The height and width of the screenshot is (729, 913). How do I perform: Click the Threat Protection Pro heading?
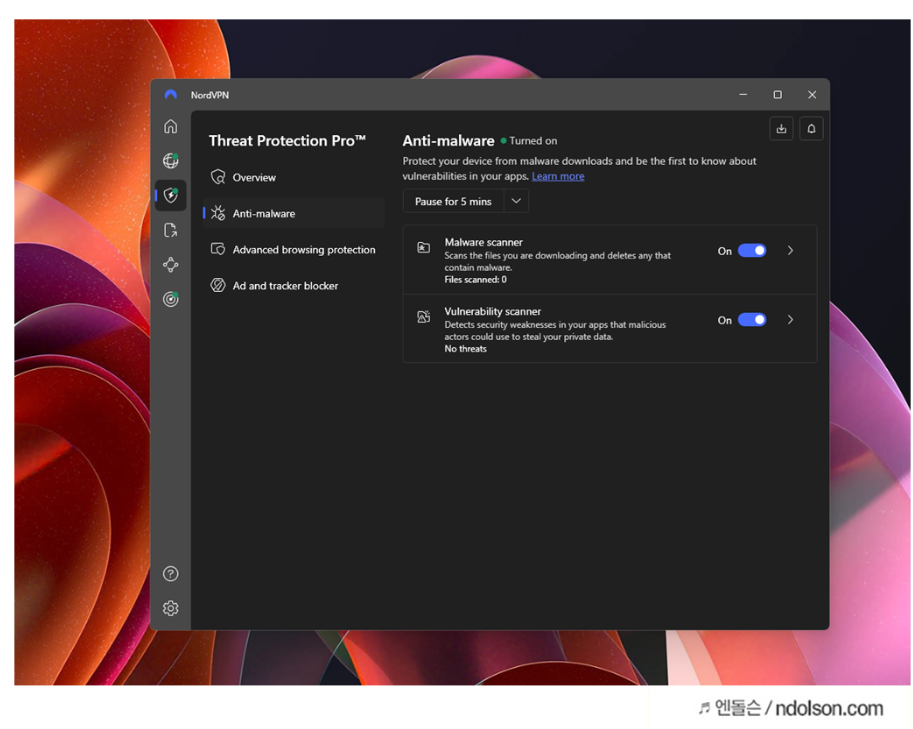[287, 141]
